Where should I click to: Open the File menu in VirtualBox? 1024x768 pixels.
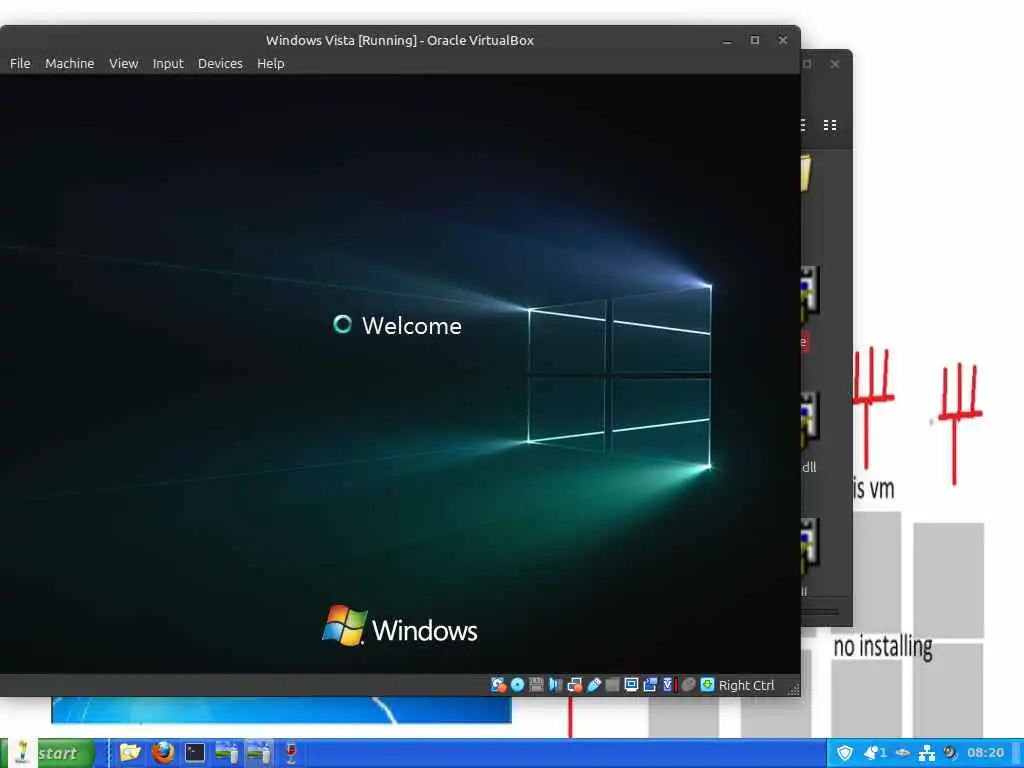(x=20, y=63)
